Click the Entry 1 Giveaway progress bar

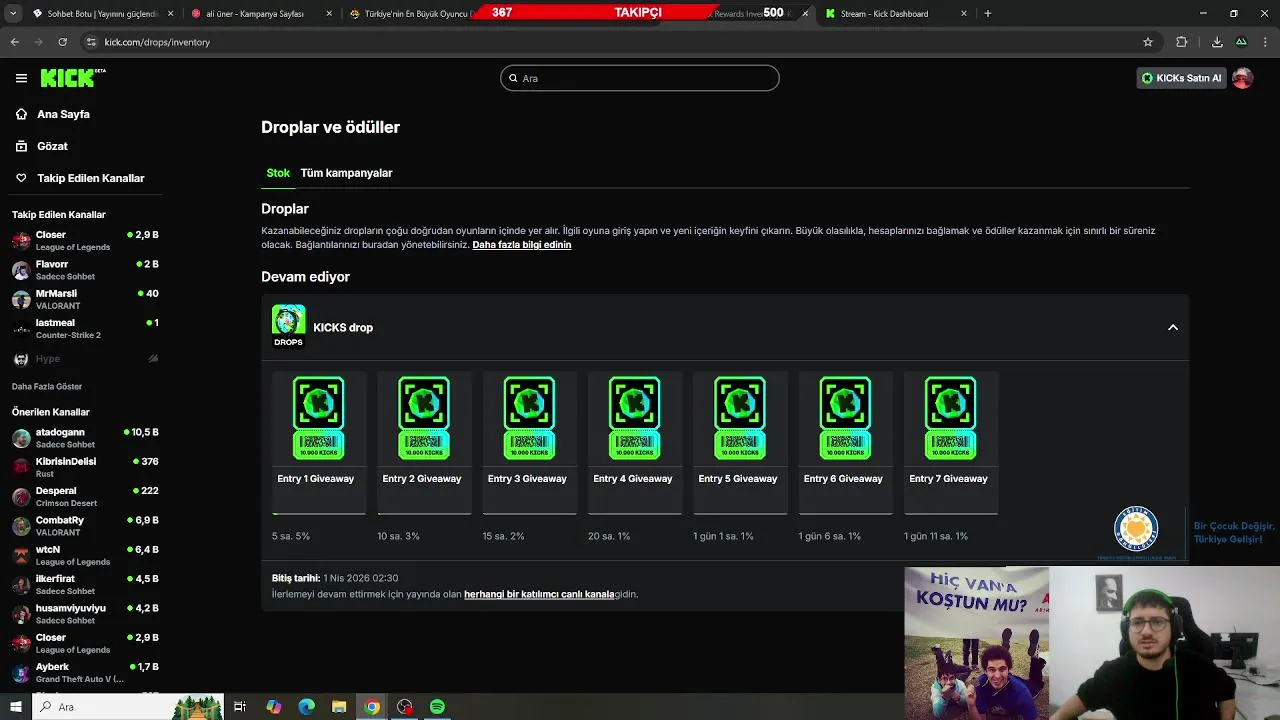click(319, 514)
